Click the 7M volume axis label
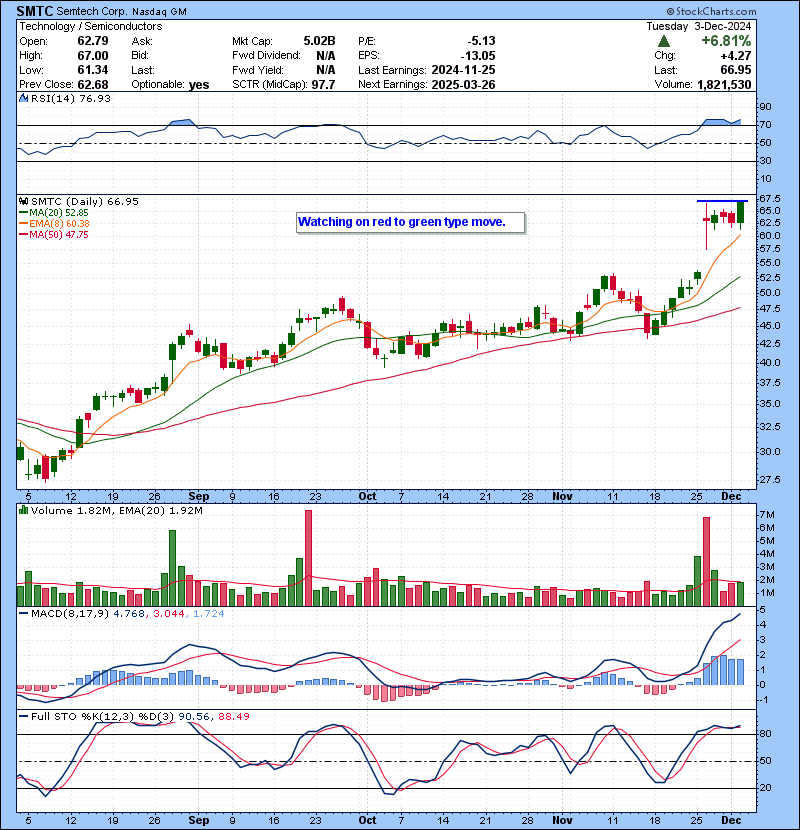Image resolution: width=800 pixels, height=830 pixels. click(767, 515)
